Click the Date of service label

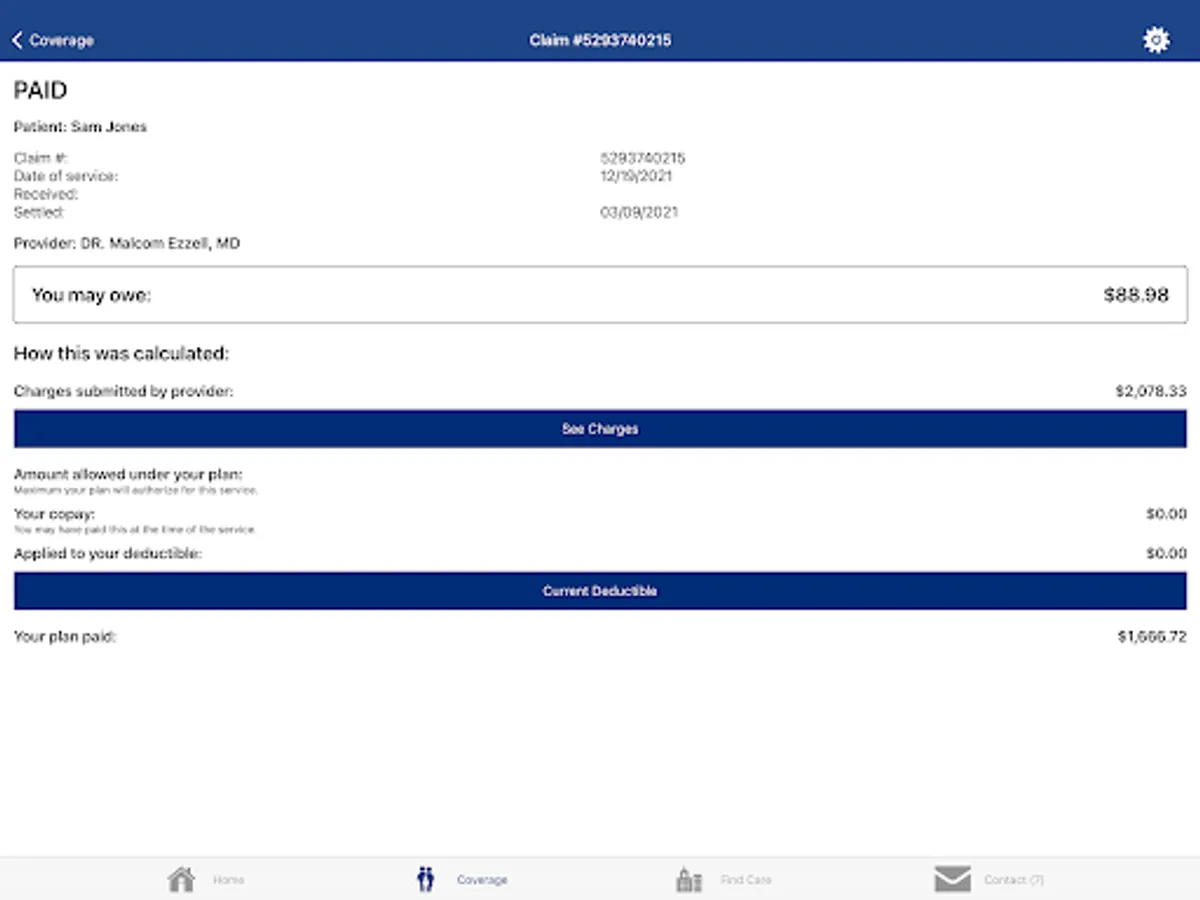(x=65, y=176)
